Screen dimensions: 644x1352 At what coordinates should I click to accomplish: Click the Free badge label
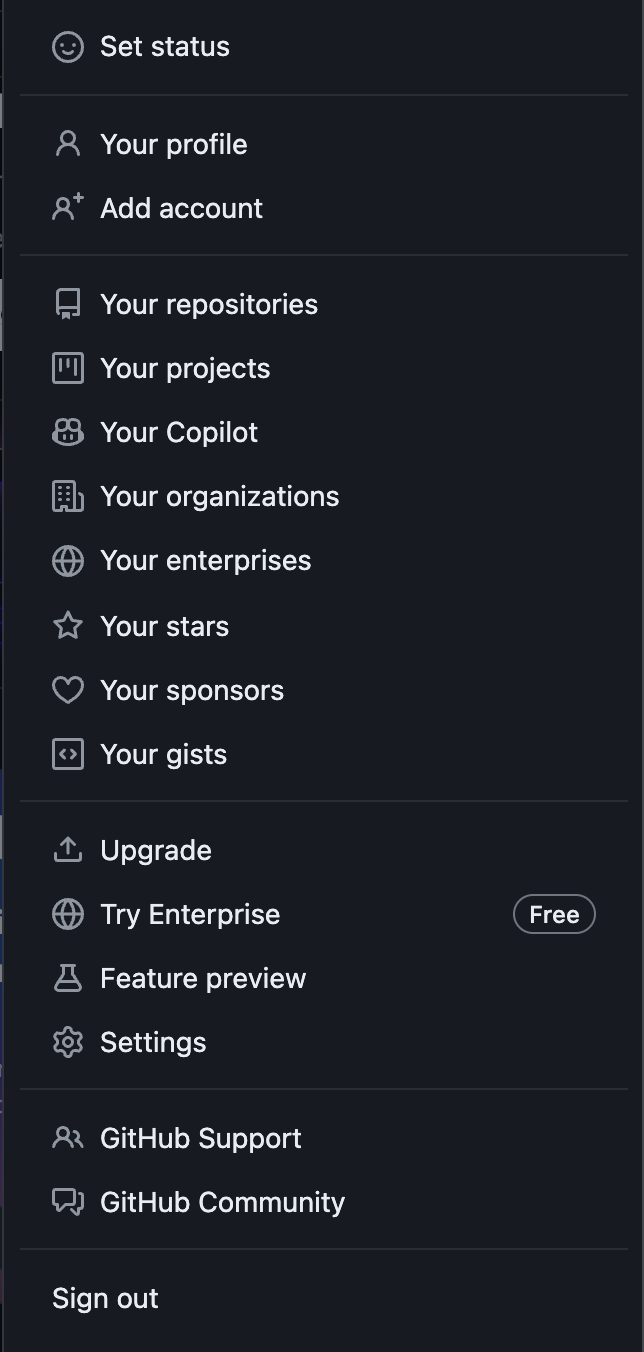click(554, 915)
